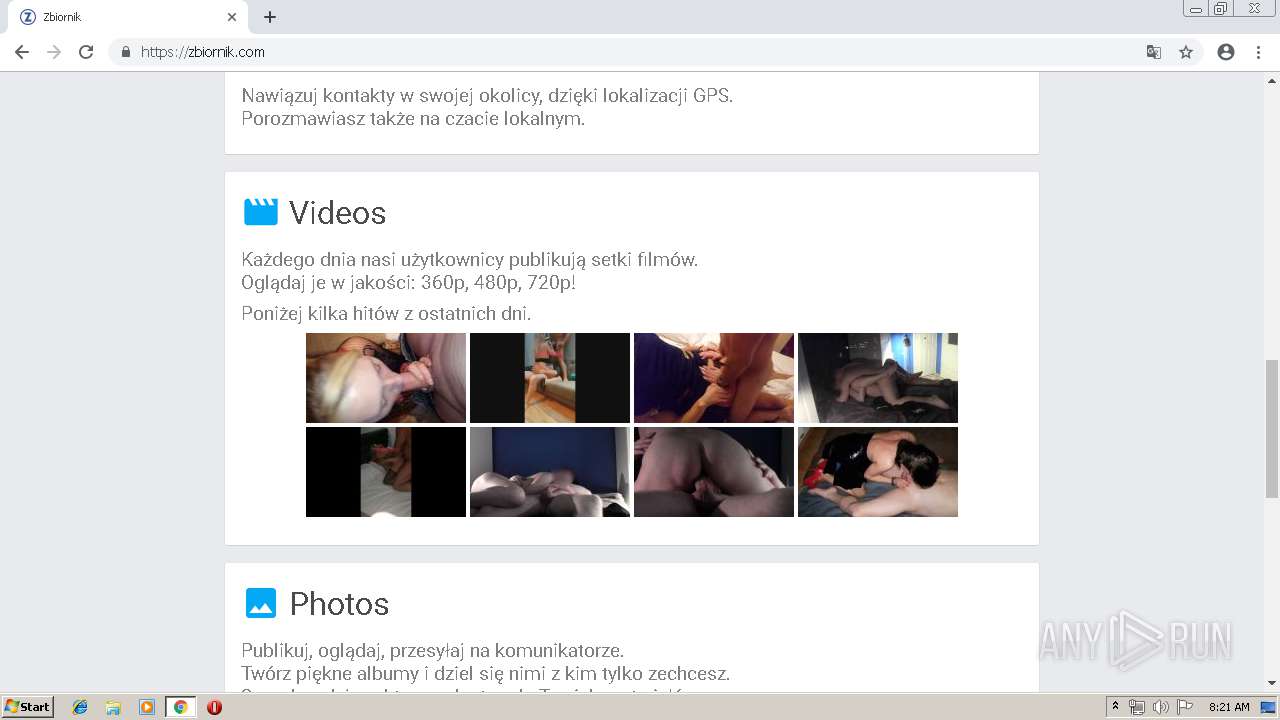Viewport: 1280px width, 720px height.
Task: Click the page scrollbar thumb
Action: pyautogui.click(x=1272, y=428)
